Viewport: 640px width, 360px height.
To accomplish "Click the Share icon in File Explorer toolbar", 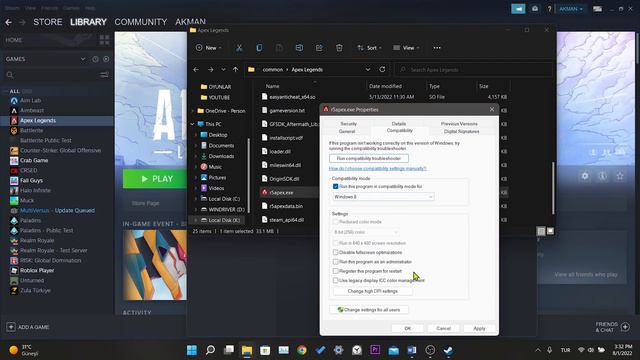I will click(319, 48).
